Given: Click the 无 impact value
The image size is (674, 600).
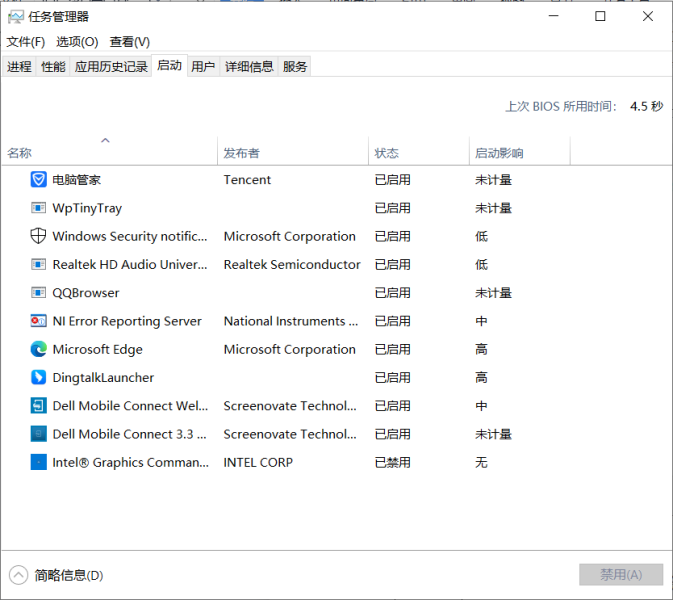Looking at the screenshot, I should point(481,462).
